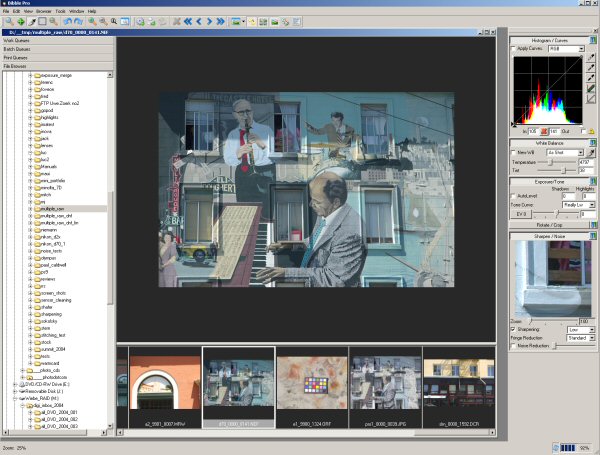The width and height of the screenshot is (600, 455).
Task: Enable the AutoLevel checkbox
Action: click(514, 196)
